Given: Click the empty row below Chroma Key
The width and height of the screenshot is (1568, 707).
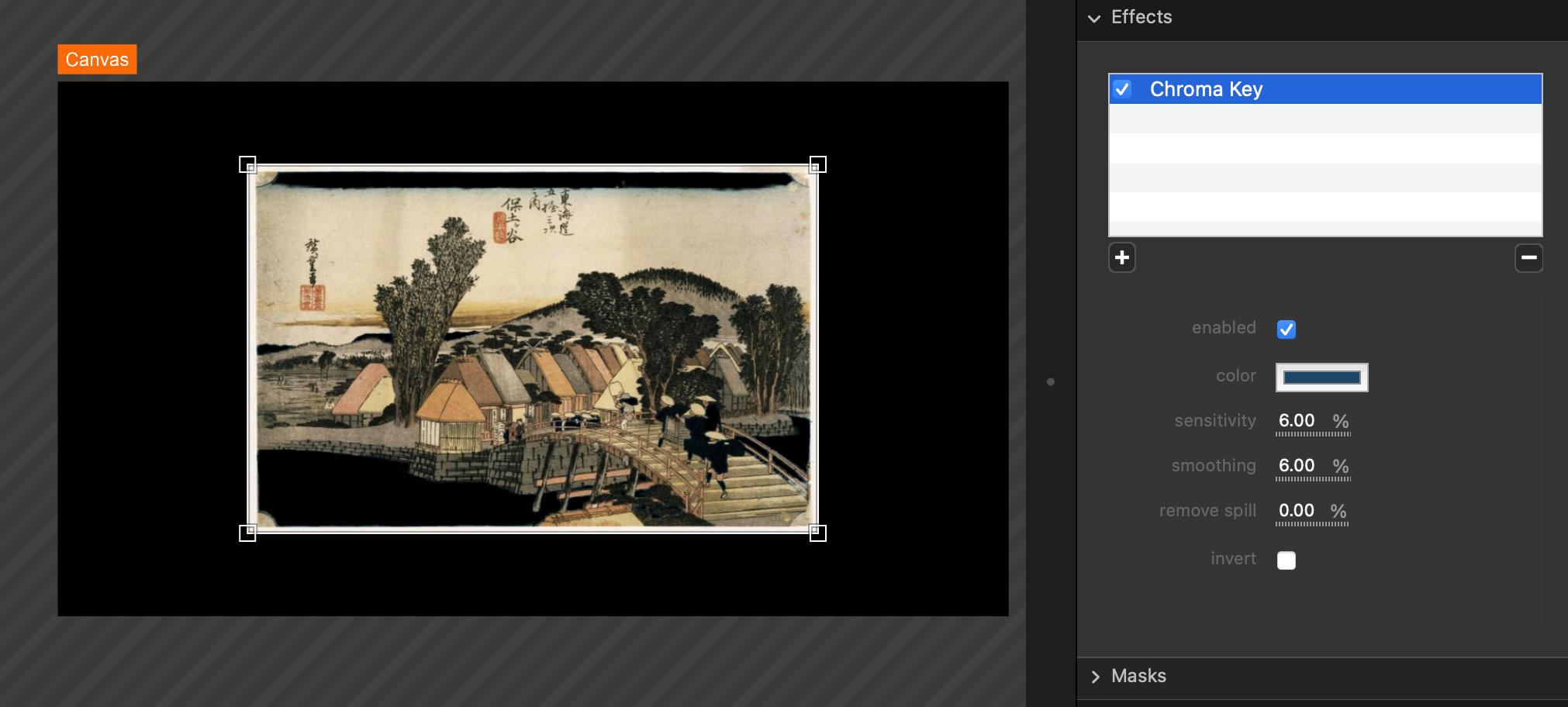Looking at the screenshot, I should click(x=1325, y=119).
